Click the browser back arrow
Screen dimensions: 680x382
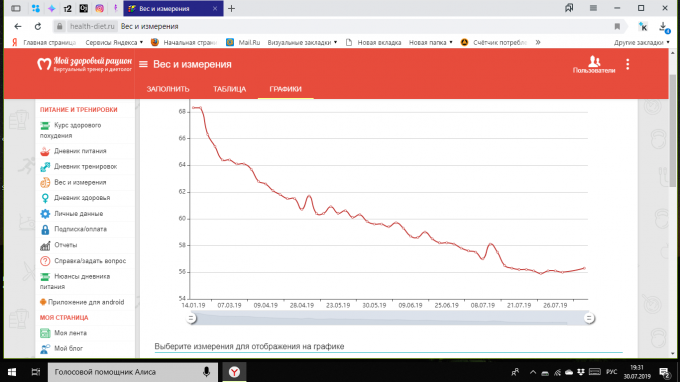pos(18,26)
